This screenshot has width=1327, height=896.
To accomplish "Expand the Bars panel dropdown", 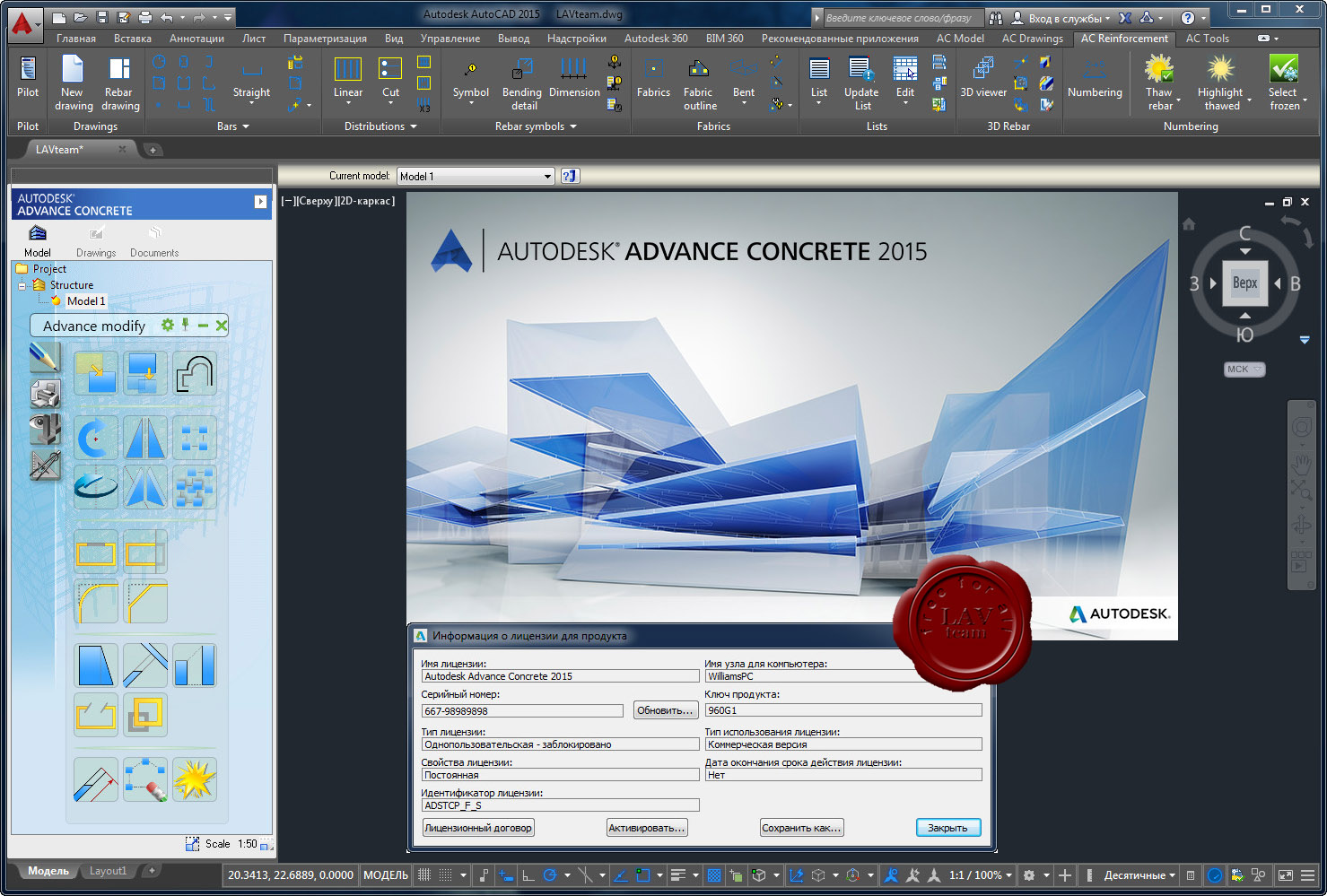I will click(x=245, y=126).
